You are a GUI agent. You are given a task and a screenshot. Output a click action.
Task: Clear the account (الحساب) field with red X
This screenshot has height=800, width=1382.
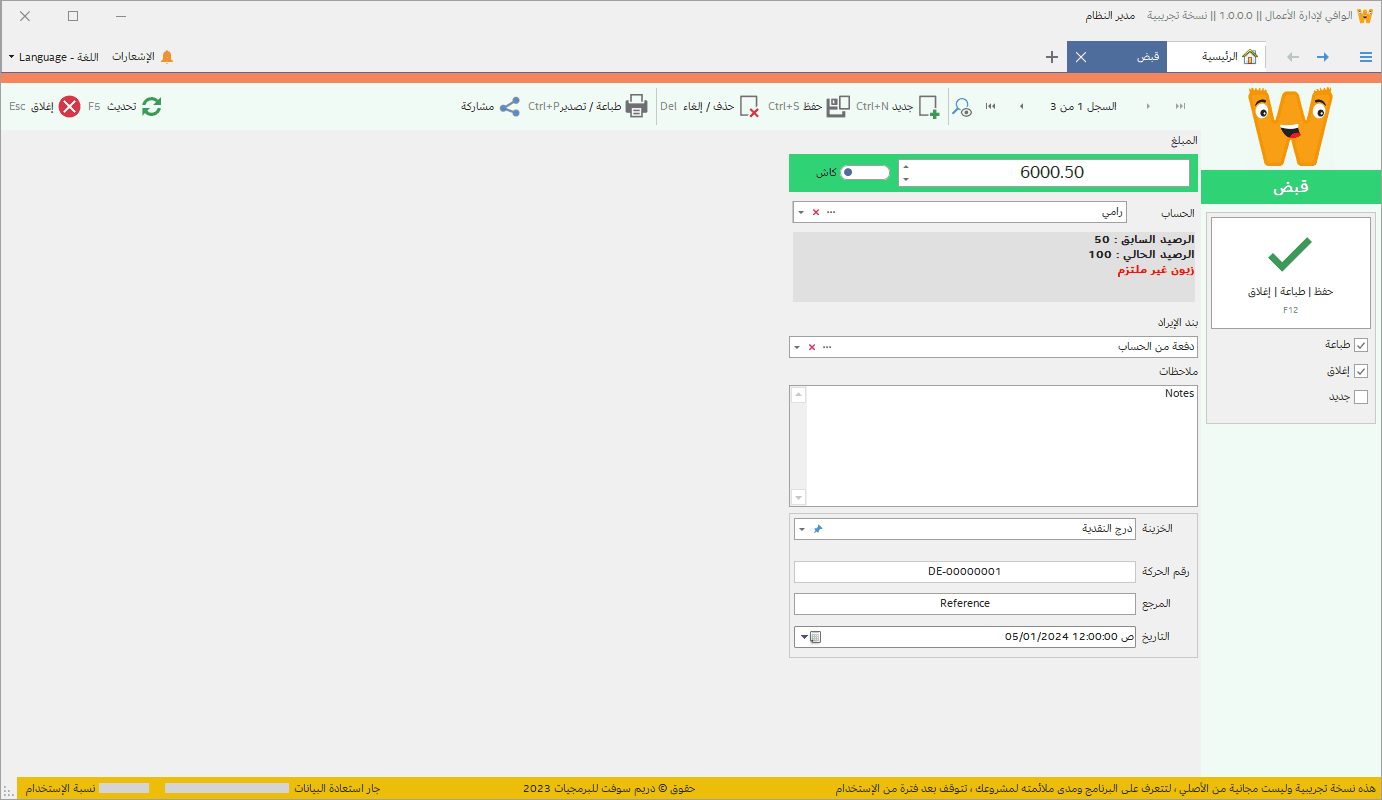(x=815, y=212)
